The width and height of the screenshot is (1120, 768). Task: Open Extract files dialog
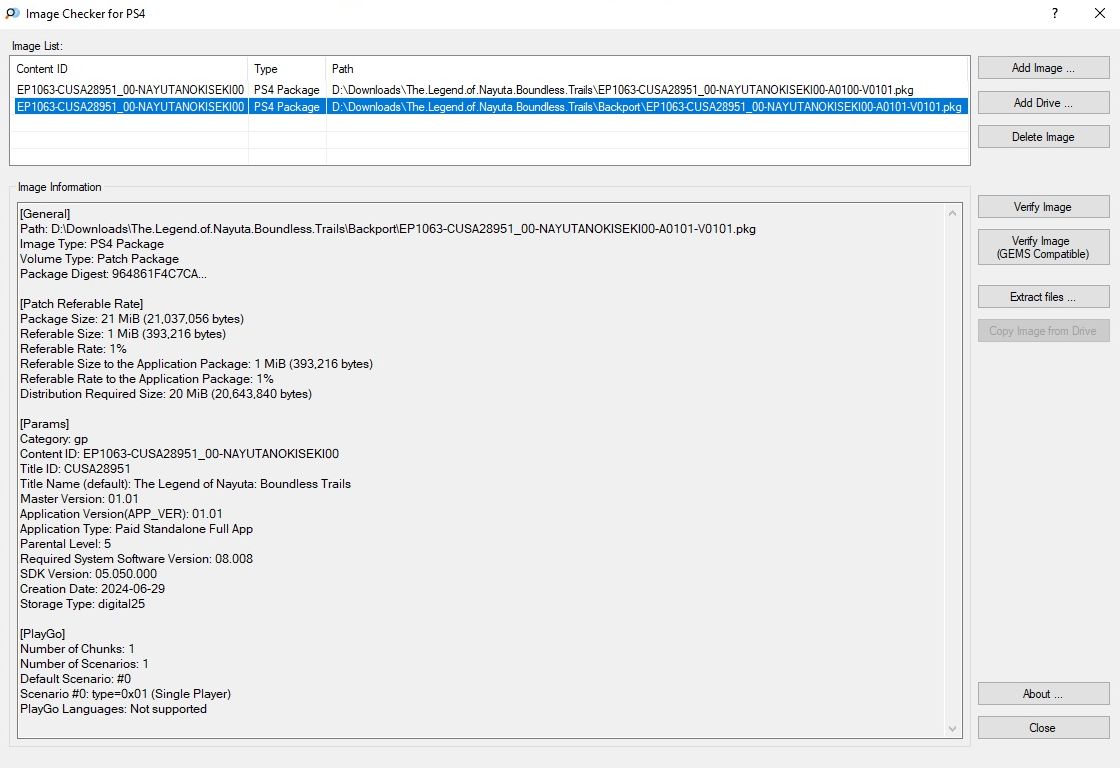[1043, 297]
